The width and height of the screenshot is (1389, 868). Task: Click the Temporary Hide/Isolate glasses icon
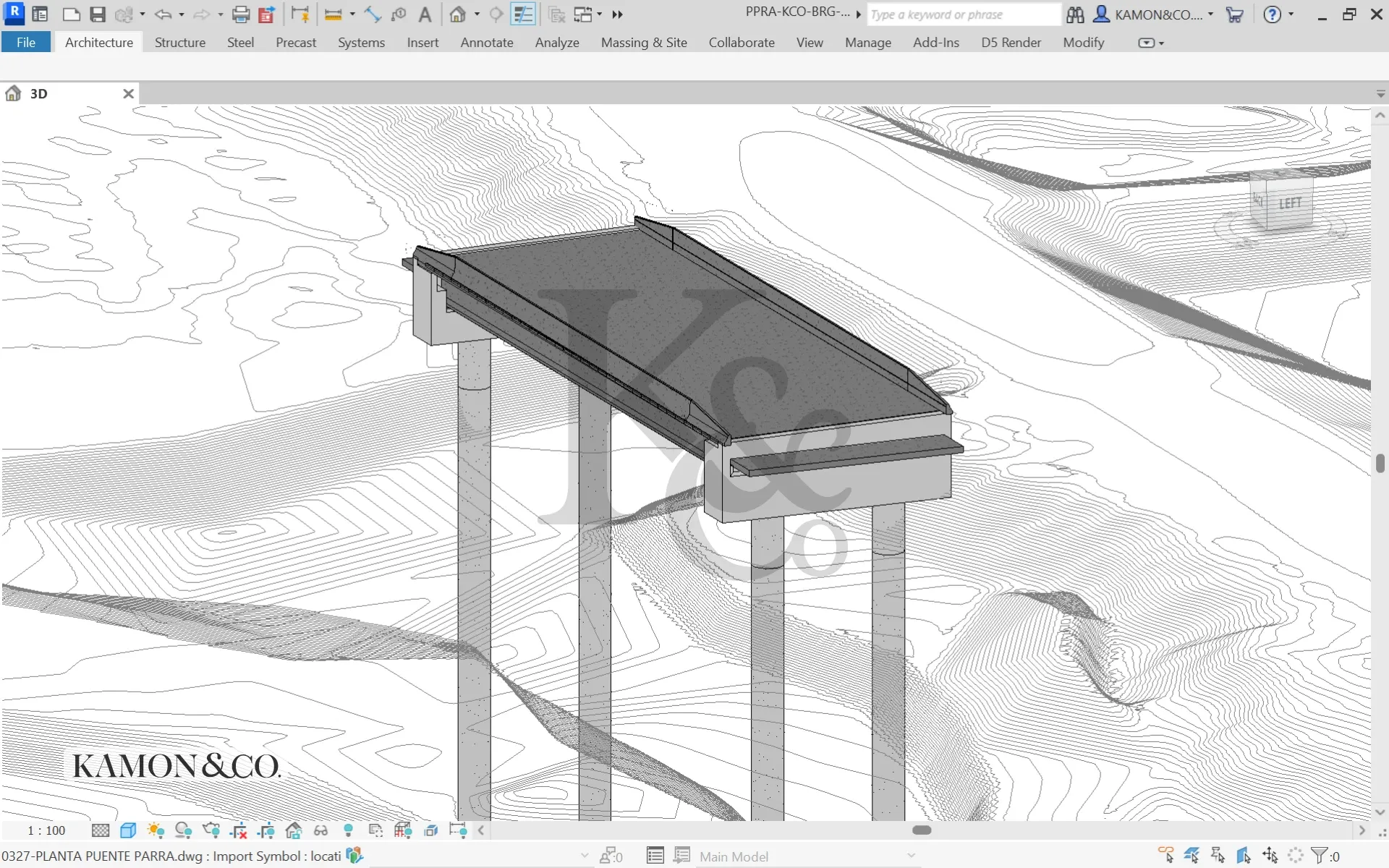pyautogui.click(x=320, y=830)
